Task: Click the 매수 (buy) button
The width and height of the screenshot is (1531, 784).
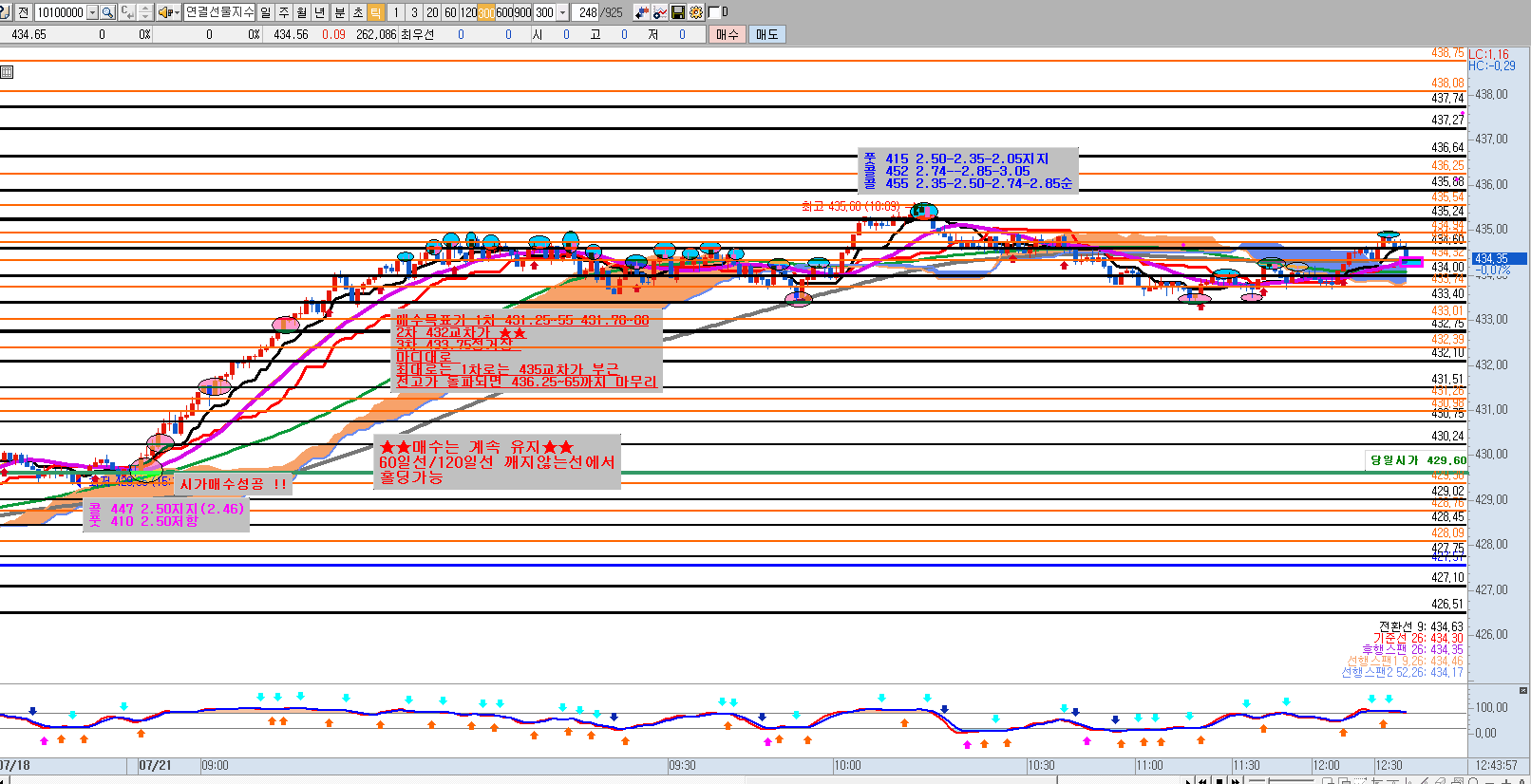Action: [727, 34]
